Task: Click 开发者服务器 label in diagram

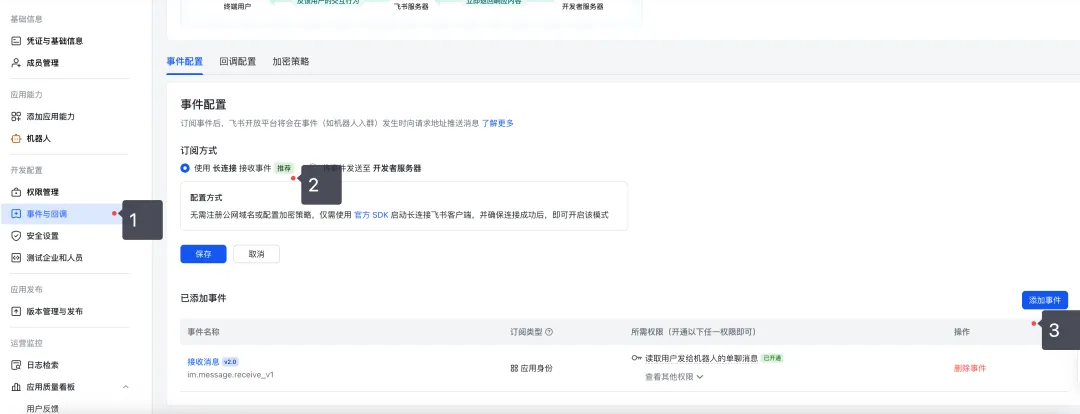Action: click(x=583, y=6)
